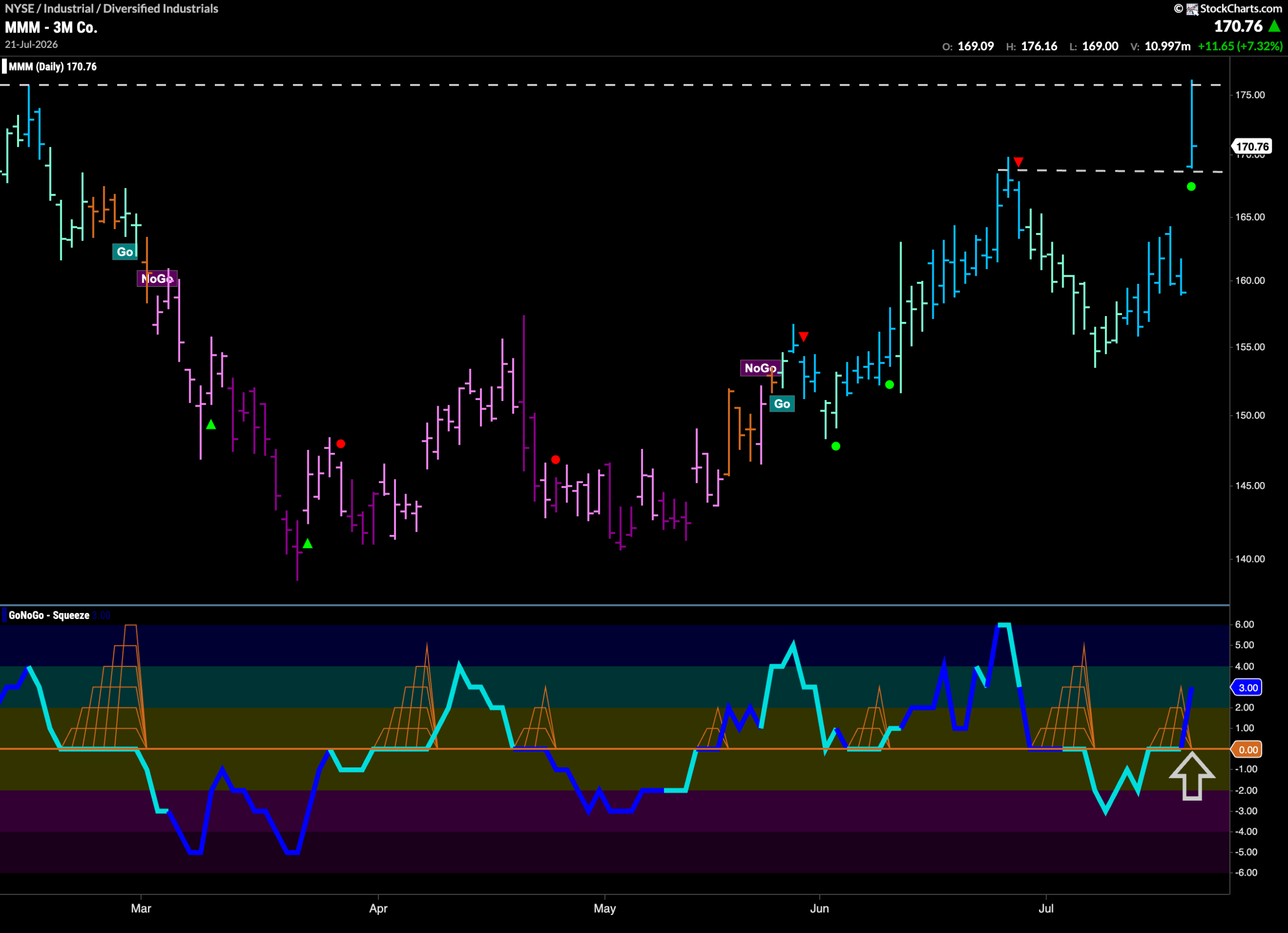The image size is (1288, 933).
Task: Click the volume value 10.997m
Action: point(1168,47)
